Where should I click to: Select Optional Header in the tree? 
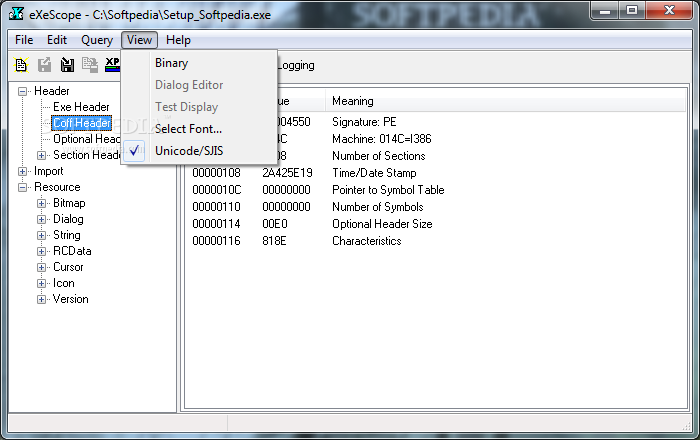[87, 139]
